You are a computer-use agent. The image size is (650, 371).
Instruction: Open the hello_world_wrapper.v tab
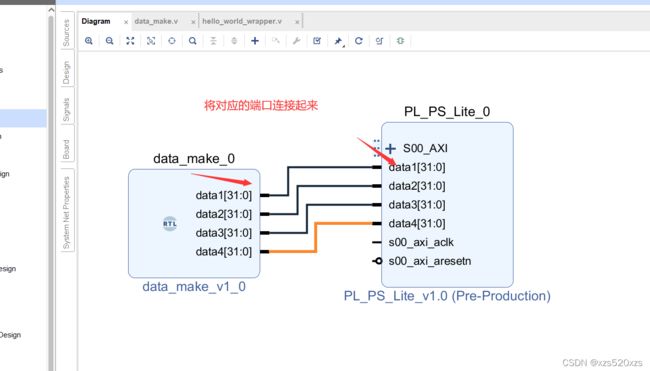coord(242,21)
